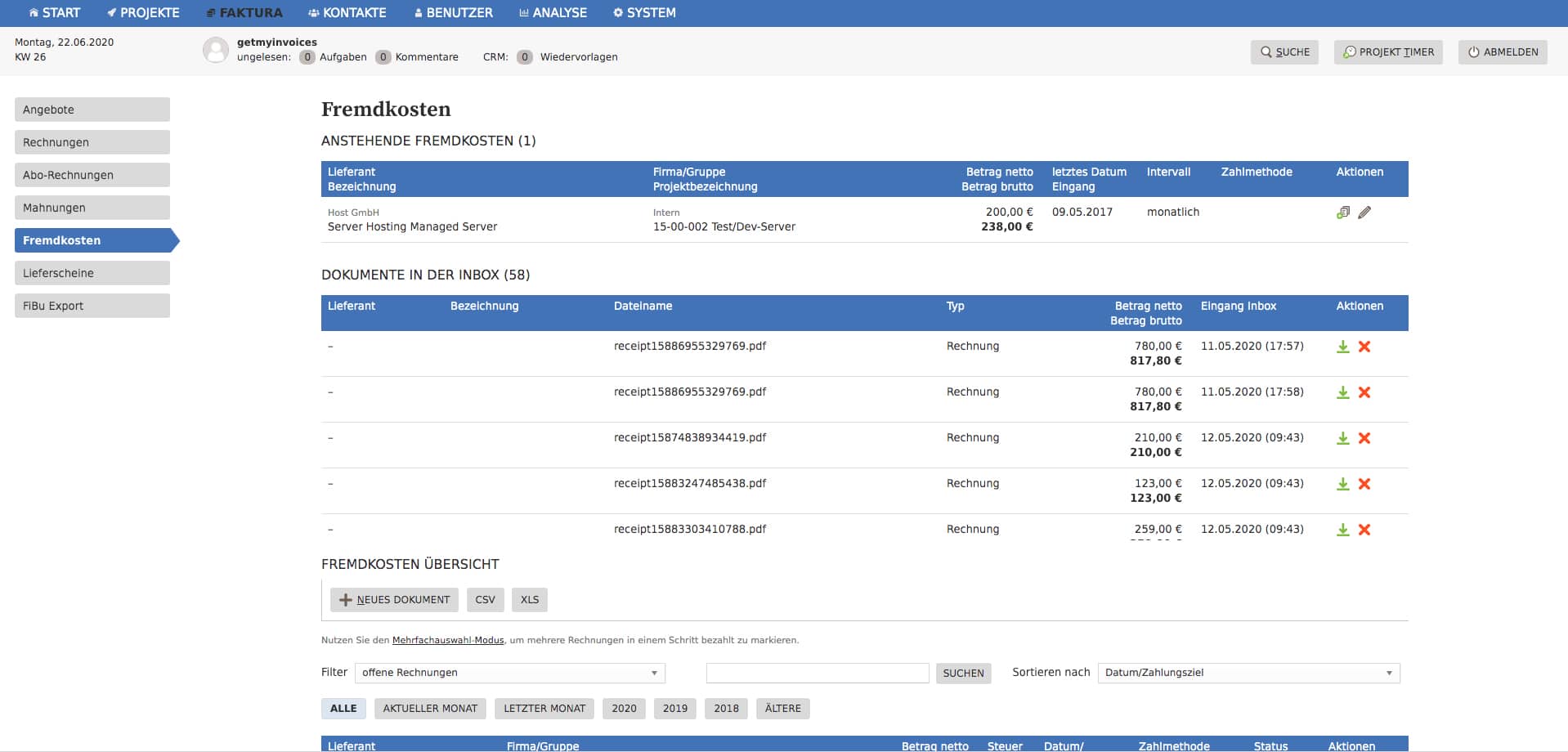Download receipt15883303410788.pdf
This screenshot has width=1568, height=752.
[x=1342, y=530]
